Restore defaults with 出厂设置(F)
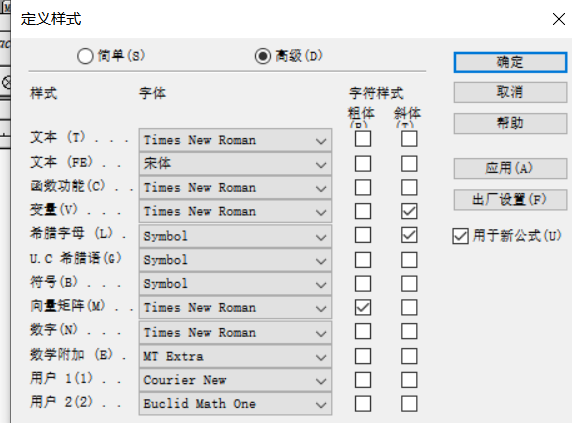572x423 pixels. point(510,200)
